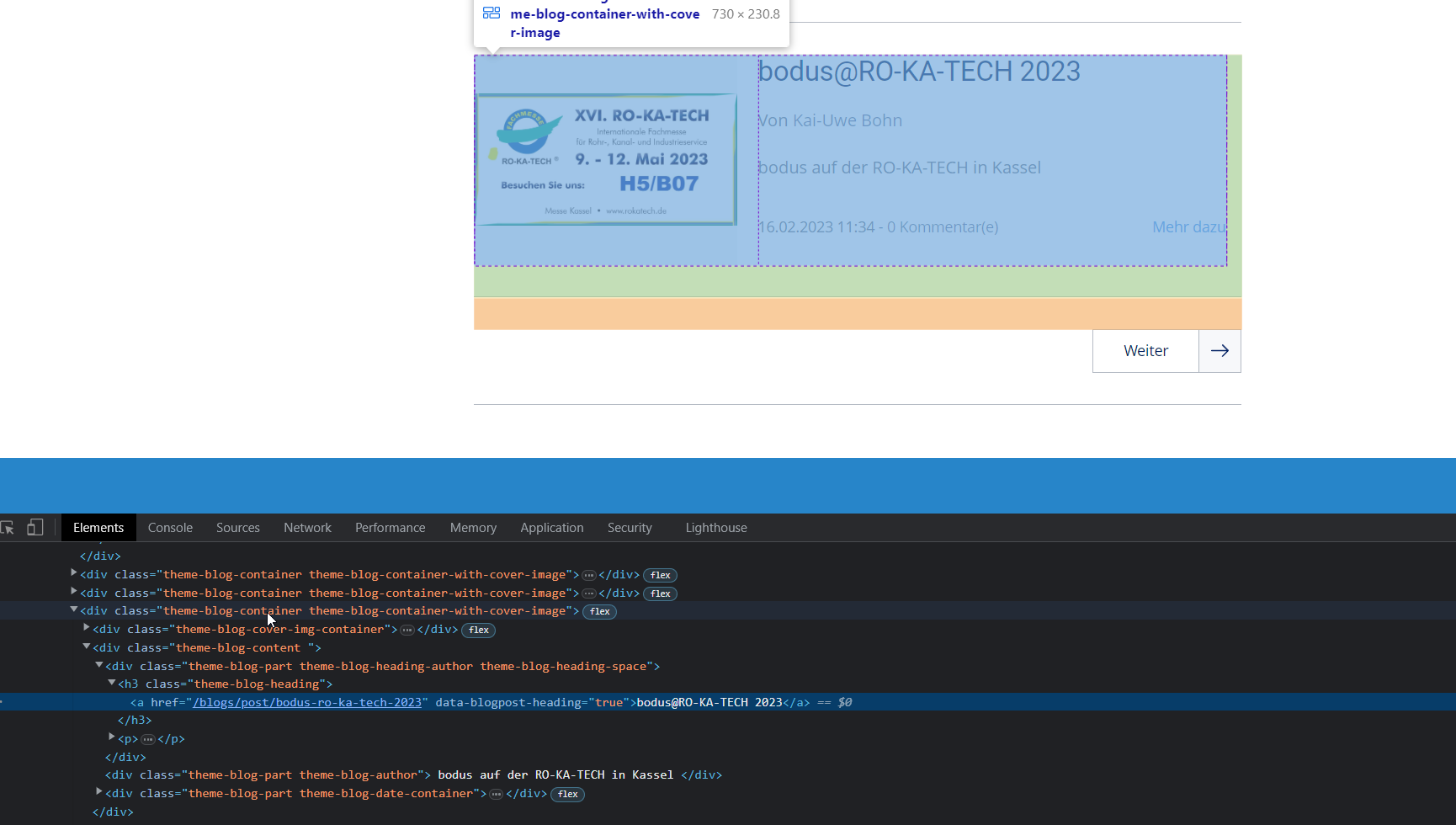Click the RO-KA-TECH cover image thumbnail
Image resolution: width=1456 pixels, height=825 pixels.
click(x=606, y=159)
